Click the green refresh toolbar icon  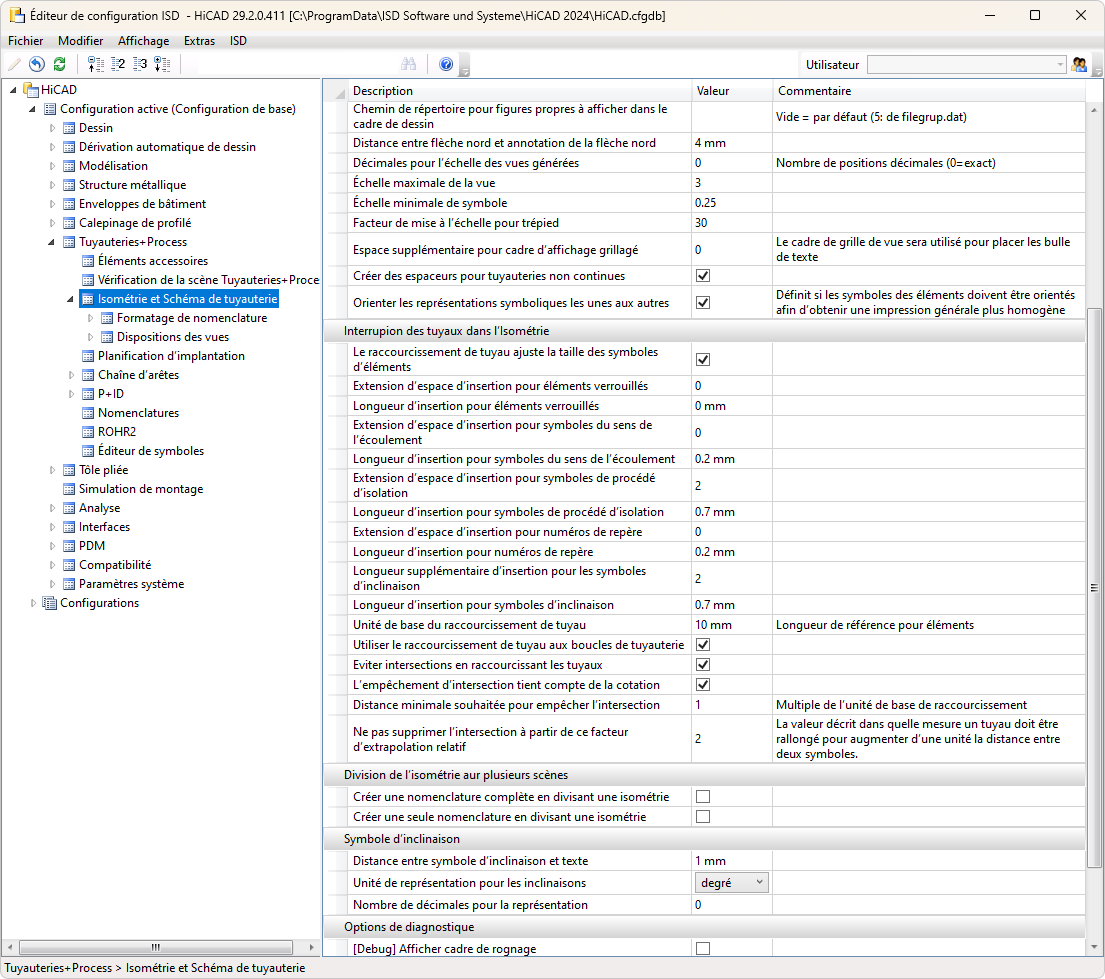click(x=59, y=64)
